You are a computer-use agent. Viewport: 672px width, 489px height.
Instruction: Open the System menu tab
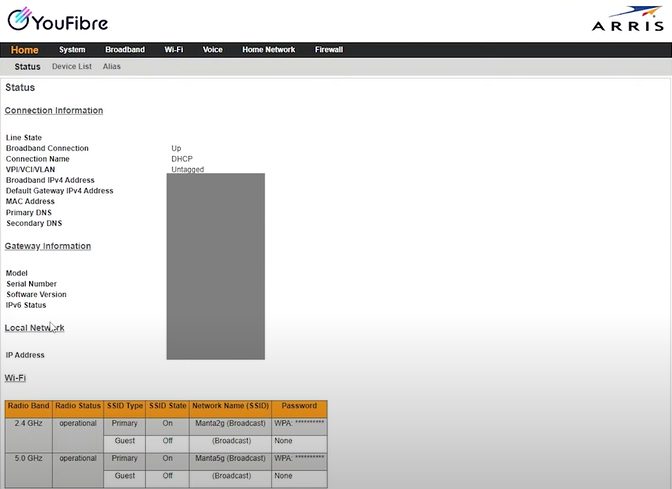[x=72, y=50]
